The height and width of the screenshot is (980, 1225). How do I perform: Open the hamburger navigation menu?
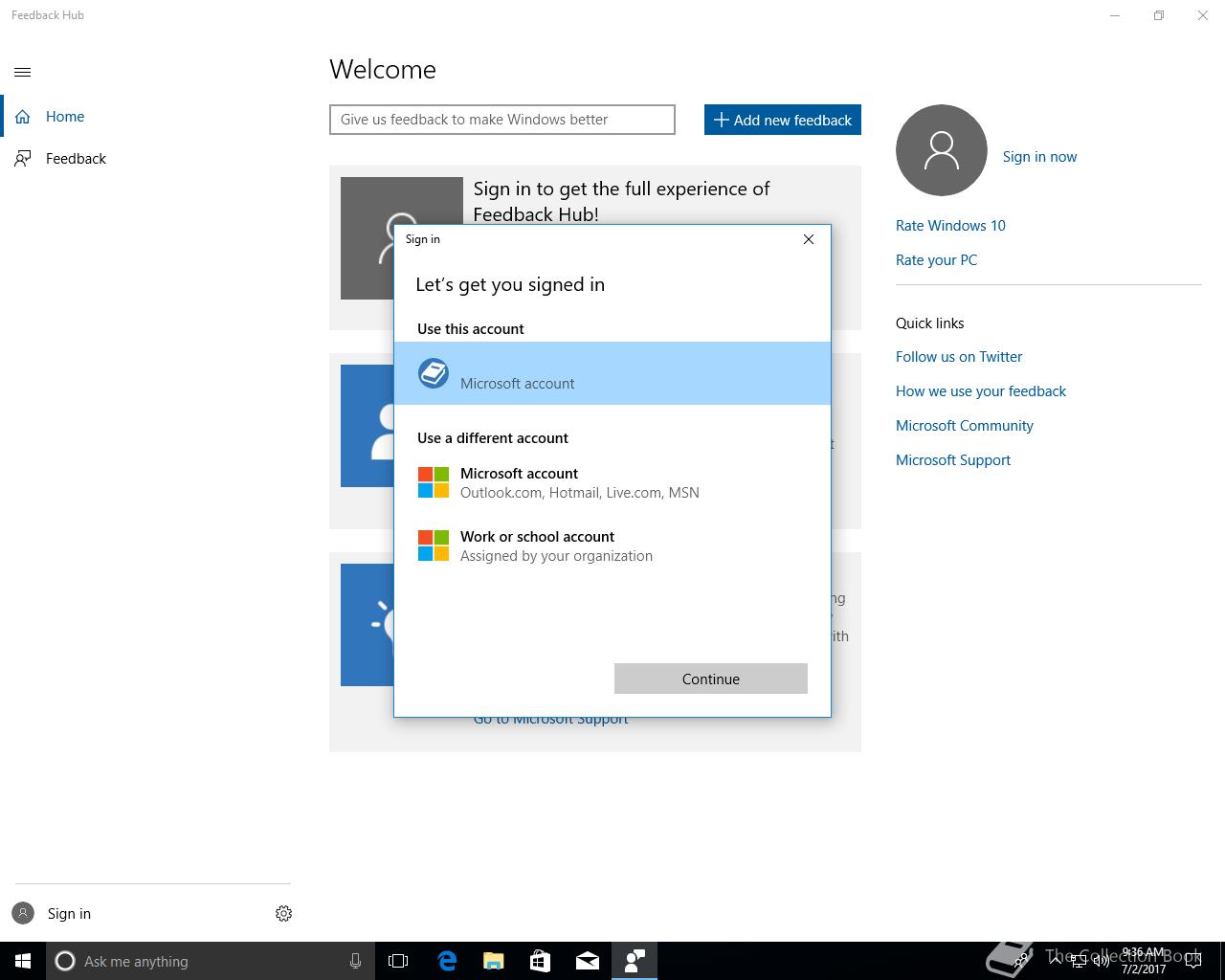pos(23,72)
